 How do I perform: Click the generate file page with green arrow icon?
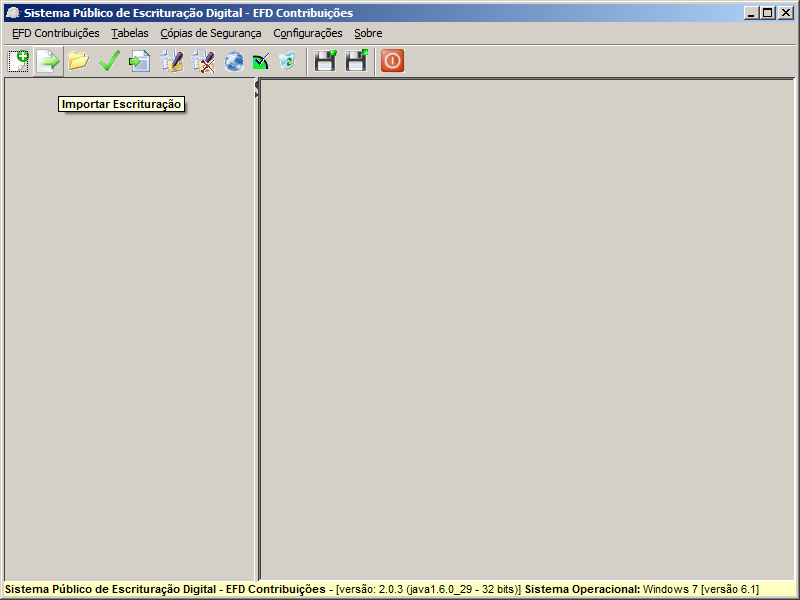pos(140,61)
